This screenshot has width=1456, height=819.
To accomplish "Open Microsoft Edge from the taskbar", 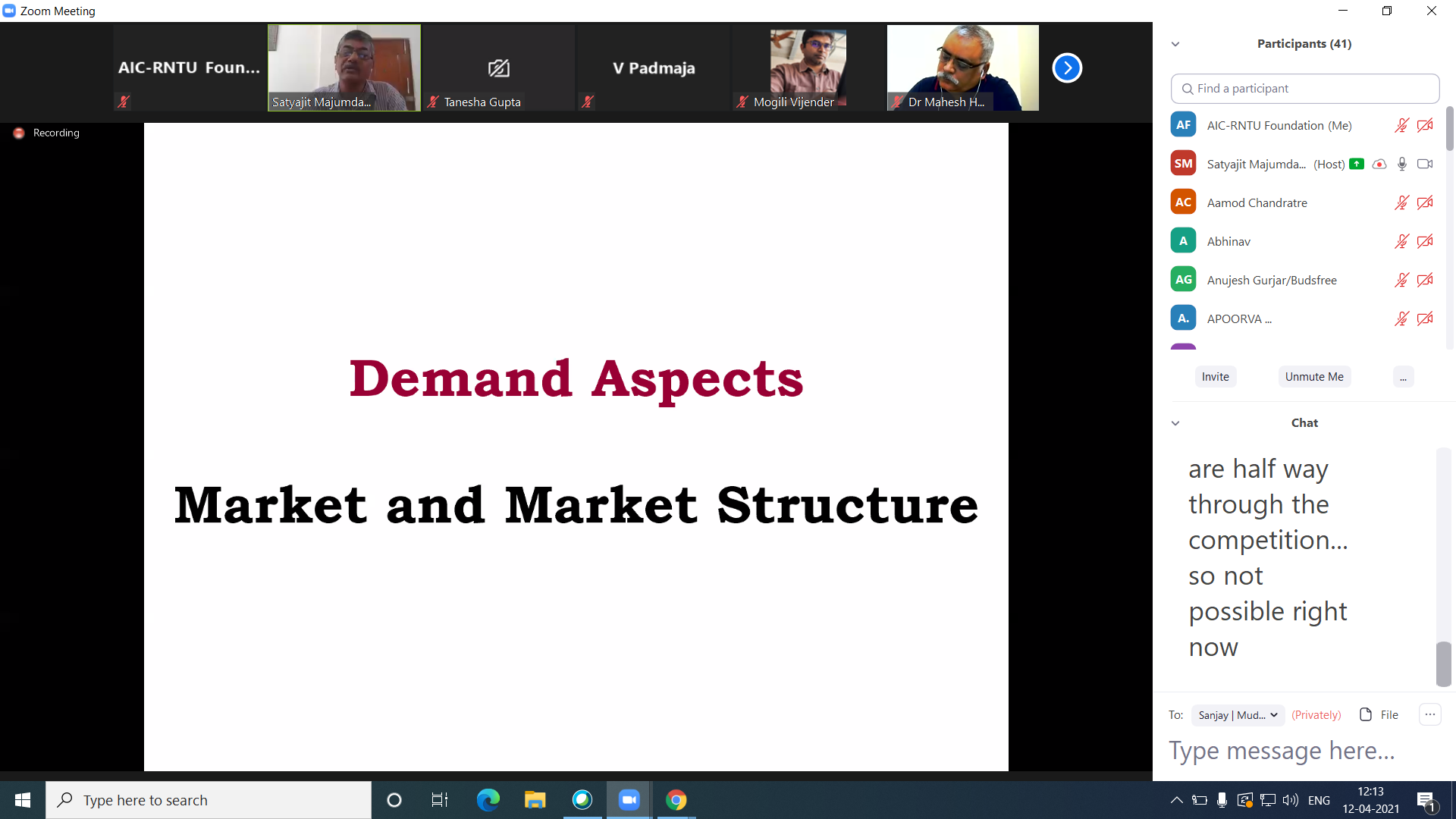I will pos(488,800).
